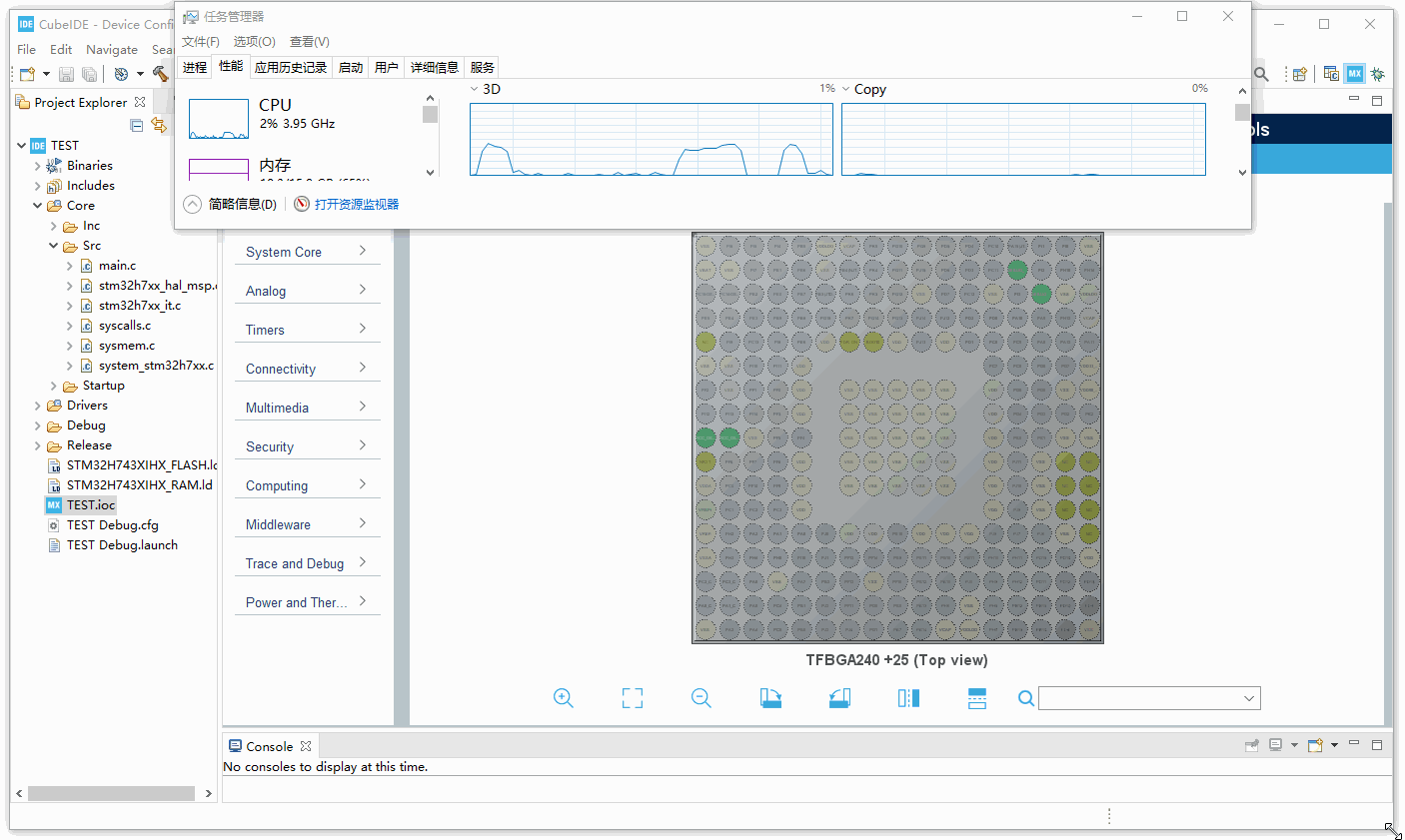Viewport: 1405px width, 840px height.
Task: Open the File menu in CubeIDE
Action: coord(27,49)
